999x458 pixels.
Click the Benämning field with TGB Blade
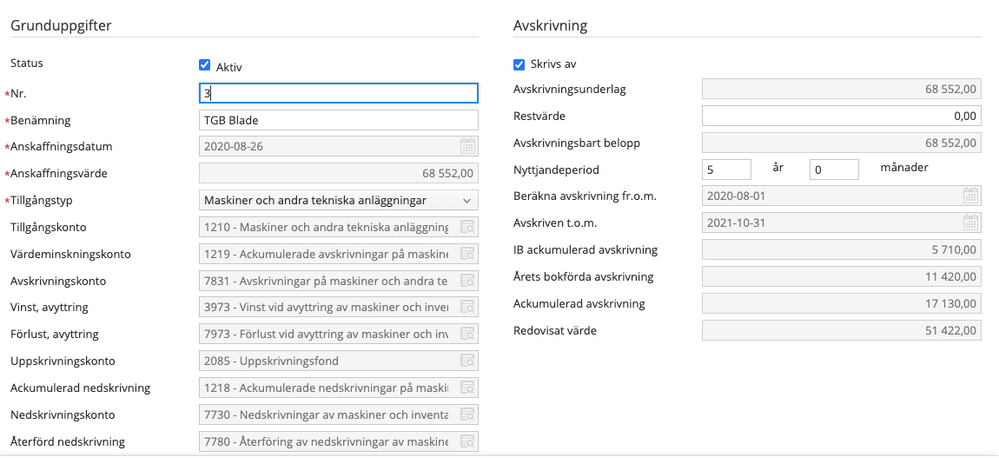tap(338, 120)
